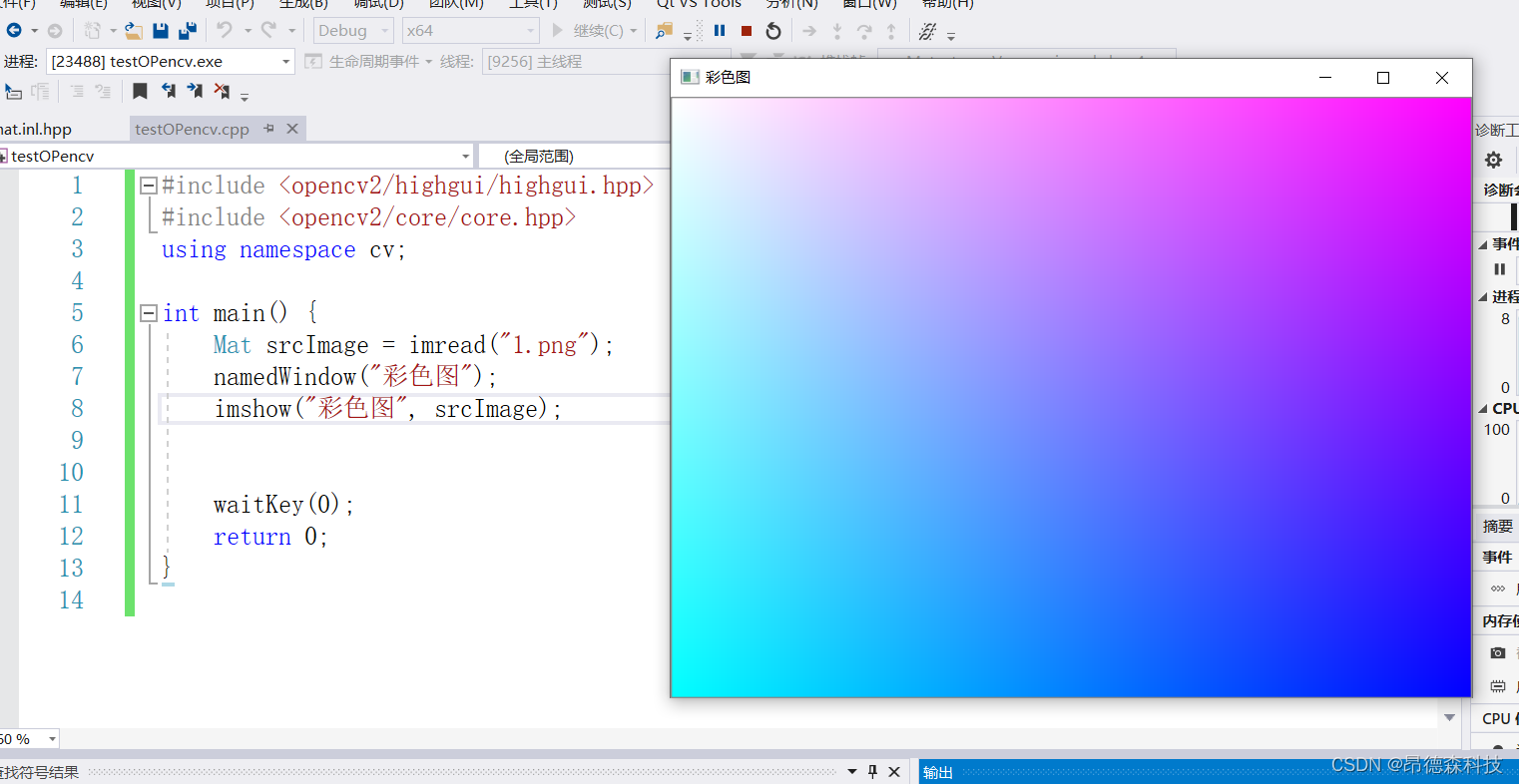Close the find symbol results panel
This screenshot has width=1519, height=784.
(894, 772)
